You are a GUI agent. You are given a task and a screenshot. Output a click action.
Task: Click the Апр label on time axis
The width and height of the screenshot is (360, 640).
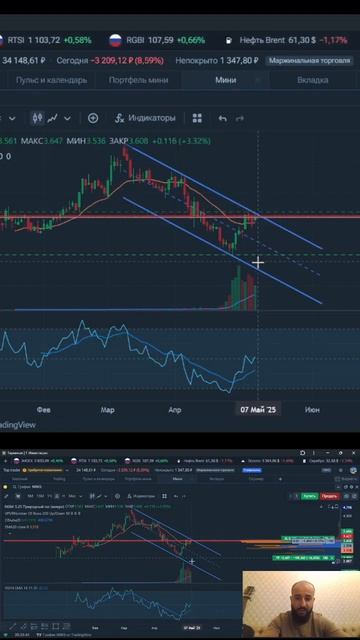click(x=175, y=410)
